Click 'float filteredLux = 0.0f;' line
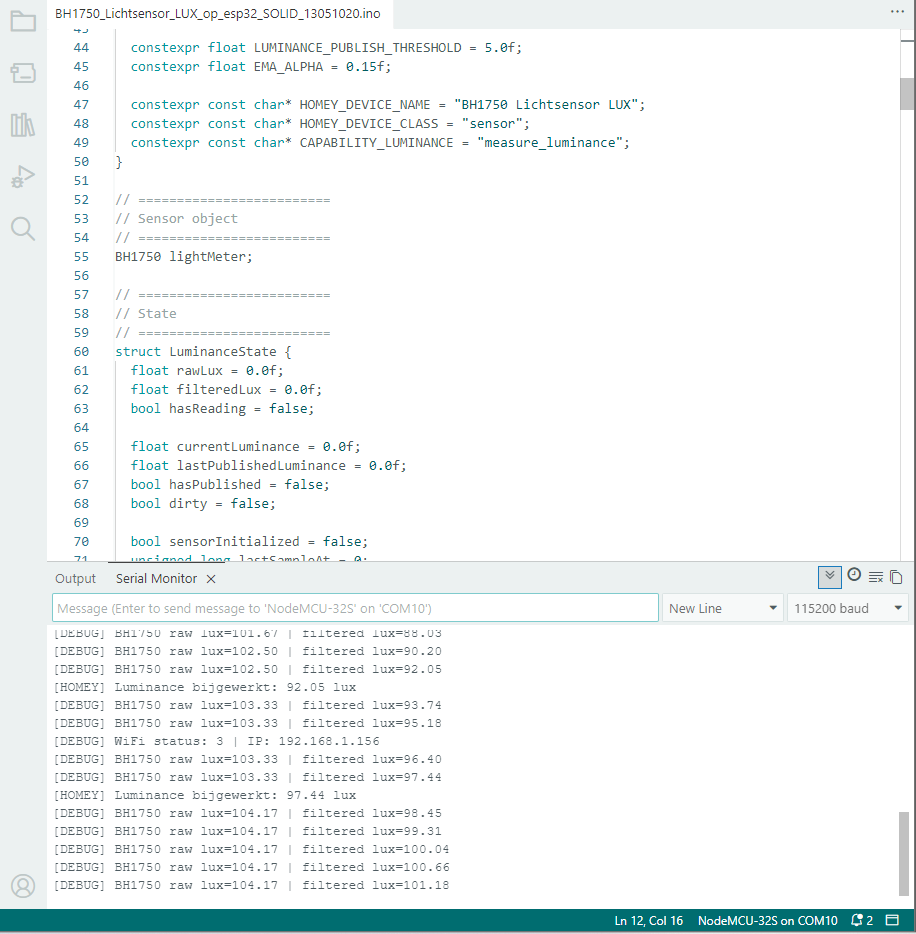This screenshot has height=934, width=916. (x=226, y=390)
